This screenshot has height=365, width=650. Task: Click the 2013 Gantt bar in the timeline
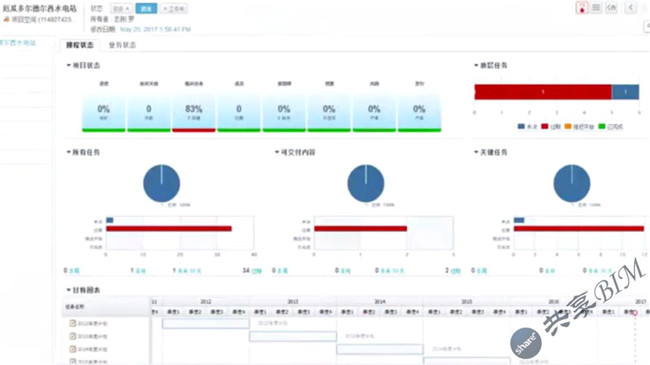tap(293, 336)
